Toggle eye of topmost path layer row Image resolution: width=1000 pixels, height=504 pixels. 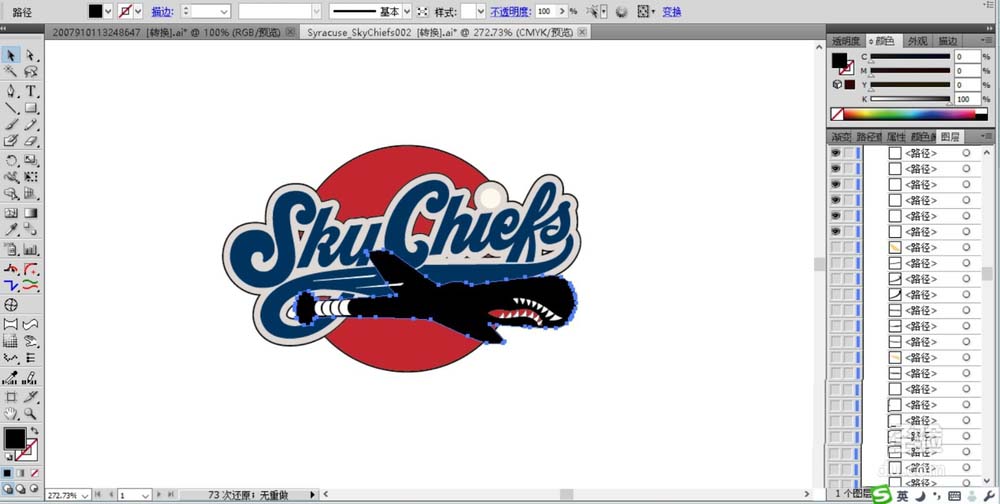point(835,153)
